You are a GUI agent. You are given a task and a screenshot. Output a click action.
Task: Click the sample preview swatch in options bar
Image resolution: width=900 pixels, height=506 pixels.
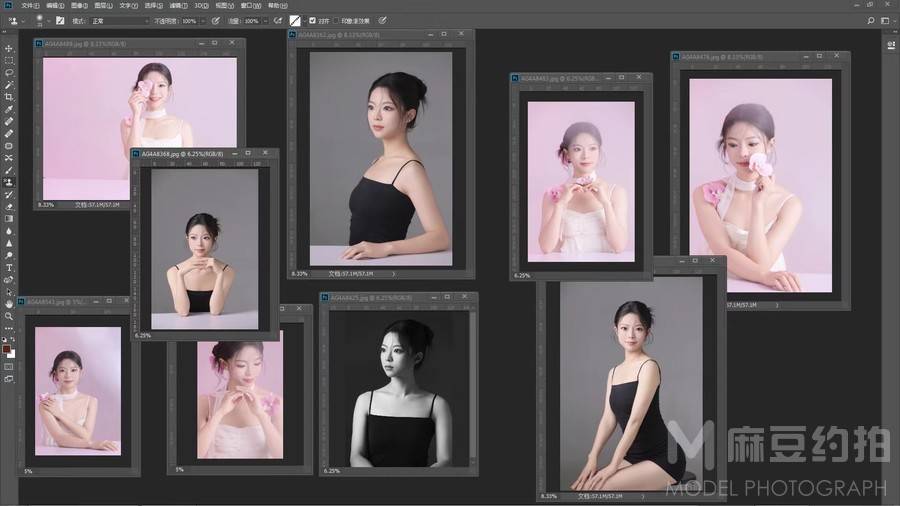pos(295,21)
